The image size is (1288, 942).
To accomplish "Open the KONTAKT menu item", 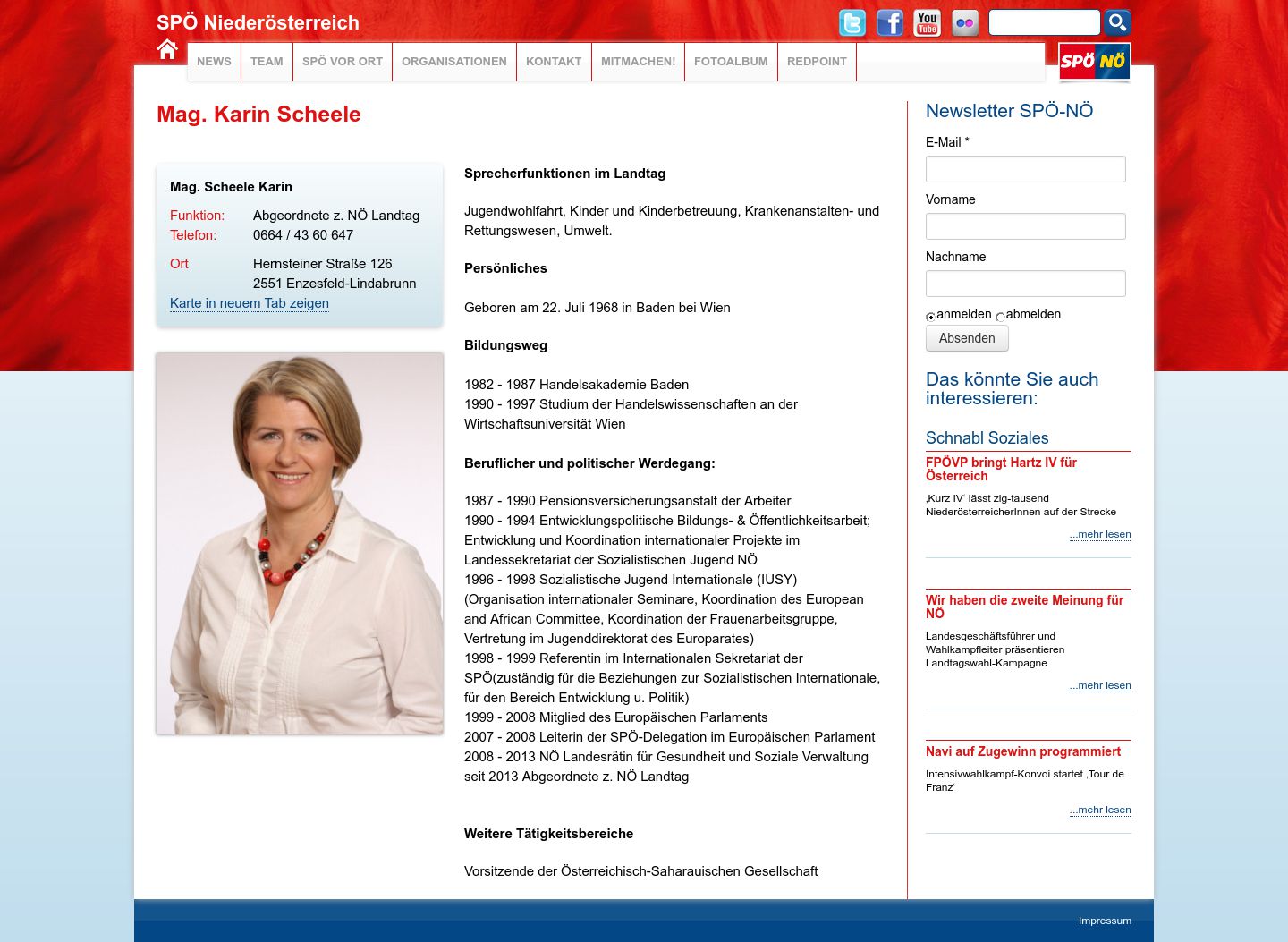I will click(x=554, y=62).
